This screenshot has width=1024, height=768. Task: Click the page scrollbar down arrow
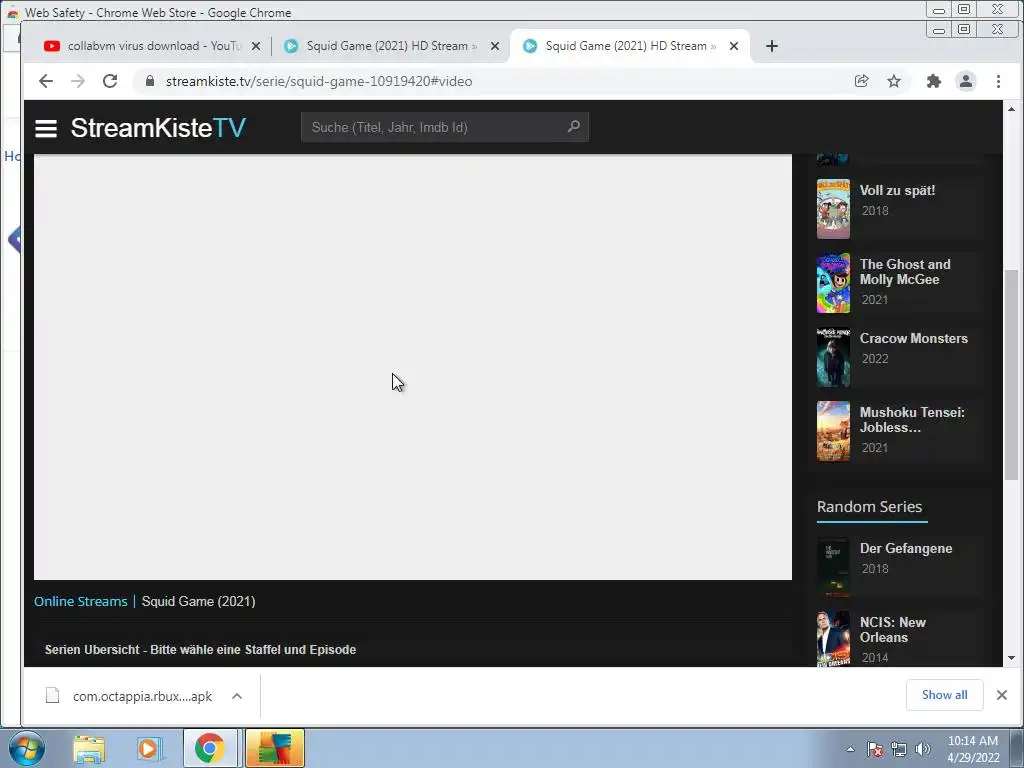(x=1012, y=658)
